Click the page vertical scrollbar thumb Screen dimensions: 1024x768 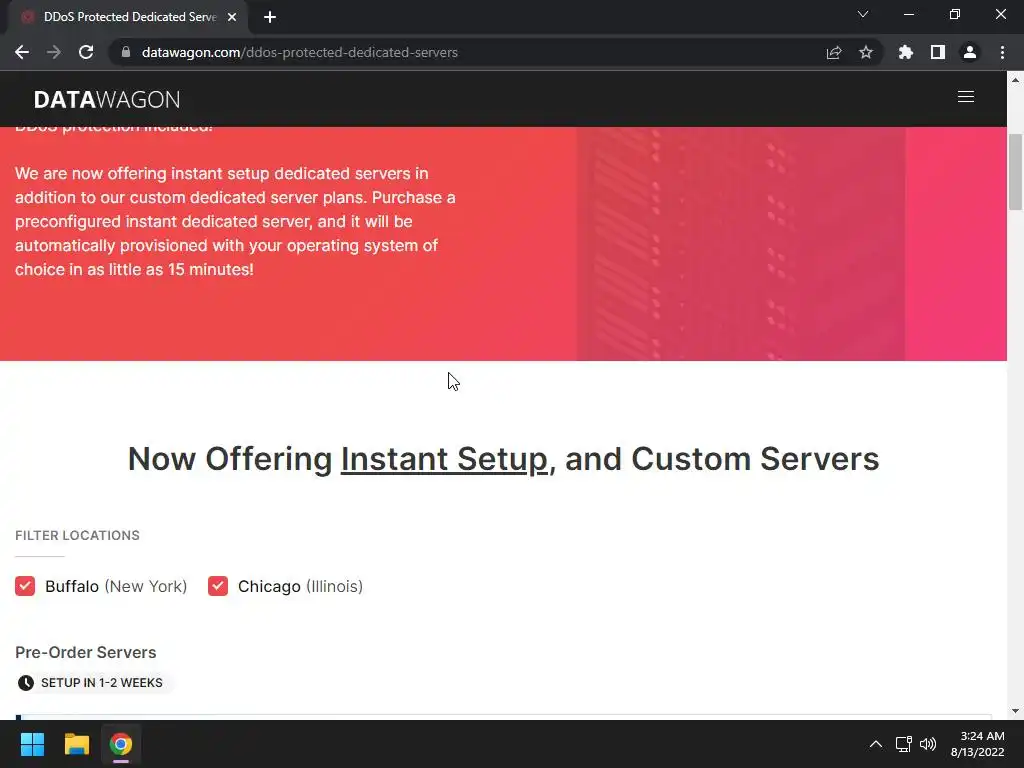pos(1015,172)
